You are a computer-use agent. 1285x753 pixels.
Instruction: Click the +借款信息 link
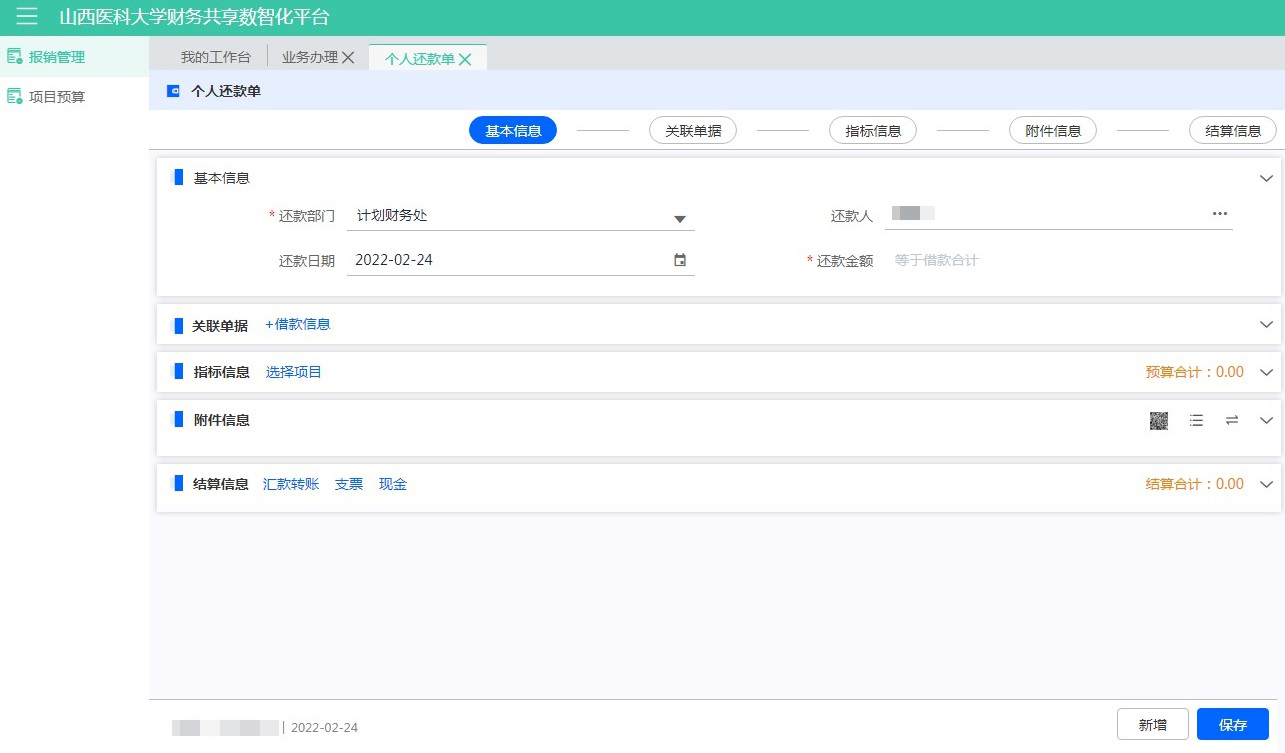pyautogui.click(x=298, y=324)
